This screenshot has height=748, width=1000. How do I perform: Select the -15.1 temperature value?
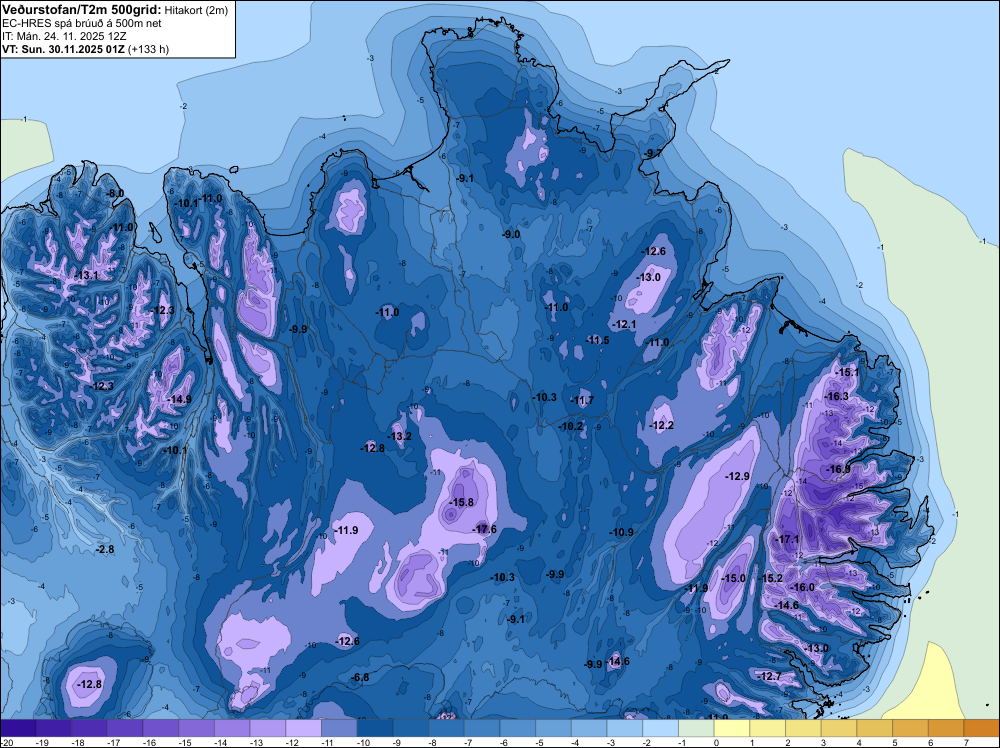[847, 372]
